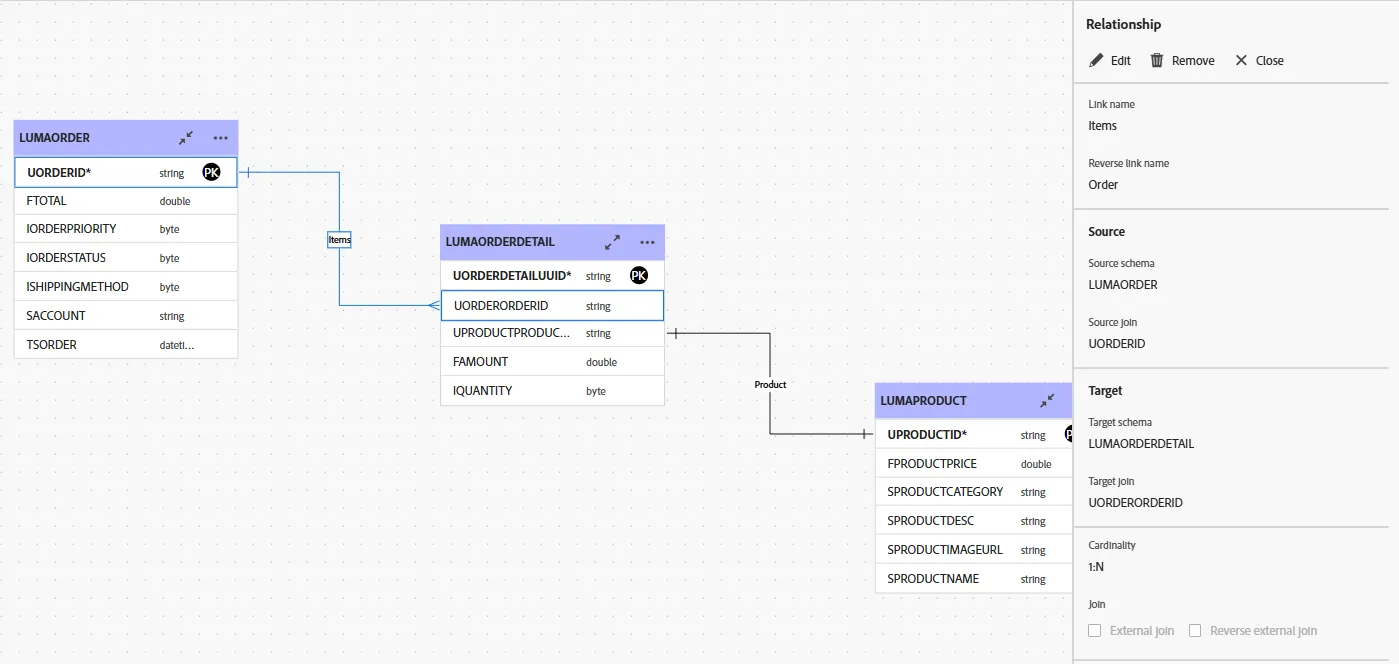Select the Items relationship link label
This screenshot has width=1399, height=664.
[340, 240]
